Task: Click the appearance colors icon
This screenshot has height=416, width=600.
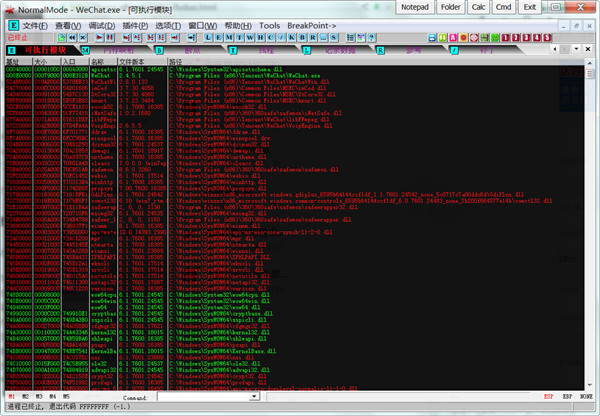Action: click(x=360, y=38)
